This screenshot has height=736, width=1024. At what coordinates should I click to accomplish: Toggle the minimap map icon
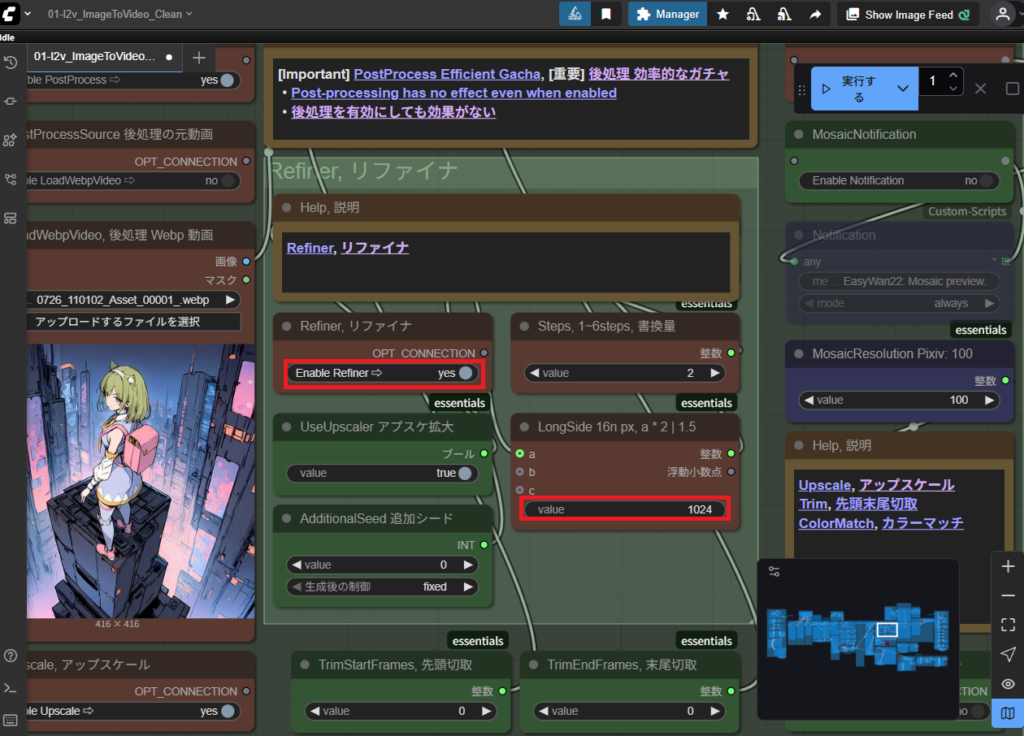coord(1008,713)
